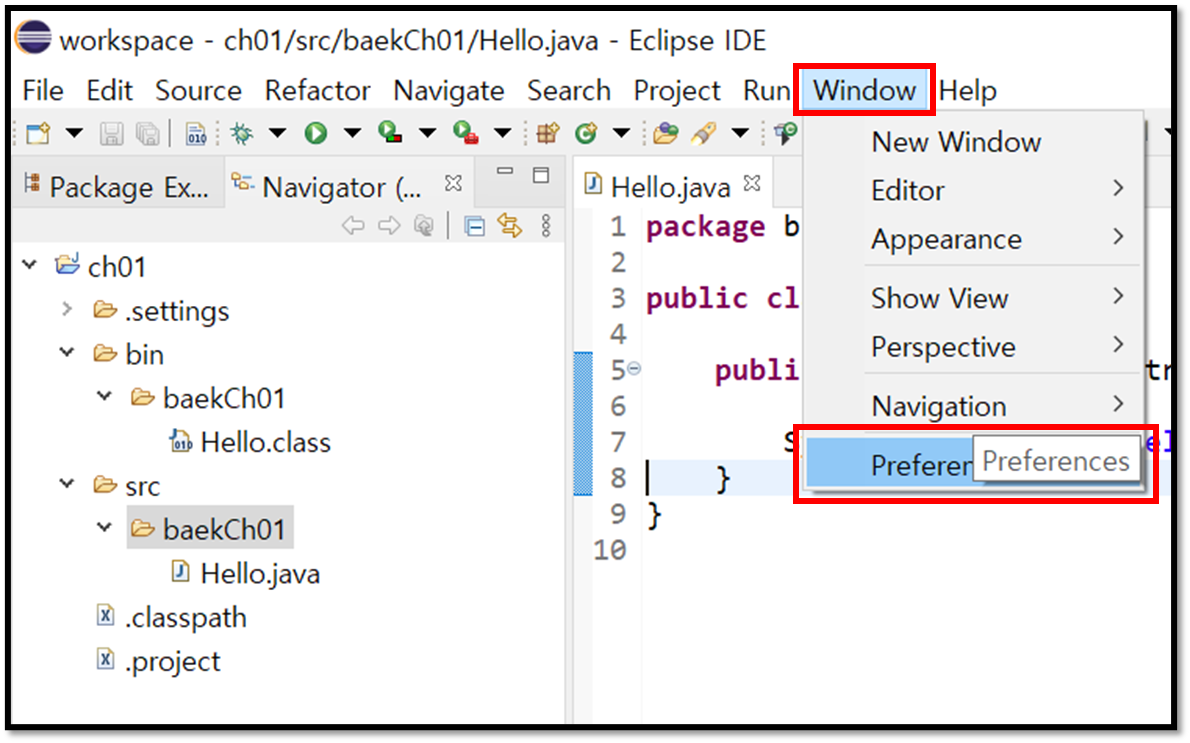
Task: Expand the .settings folder
Action: [67, 309]
